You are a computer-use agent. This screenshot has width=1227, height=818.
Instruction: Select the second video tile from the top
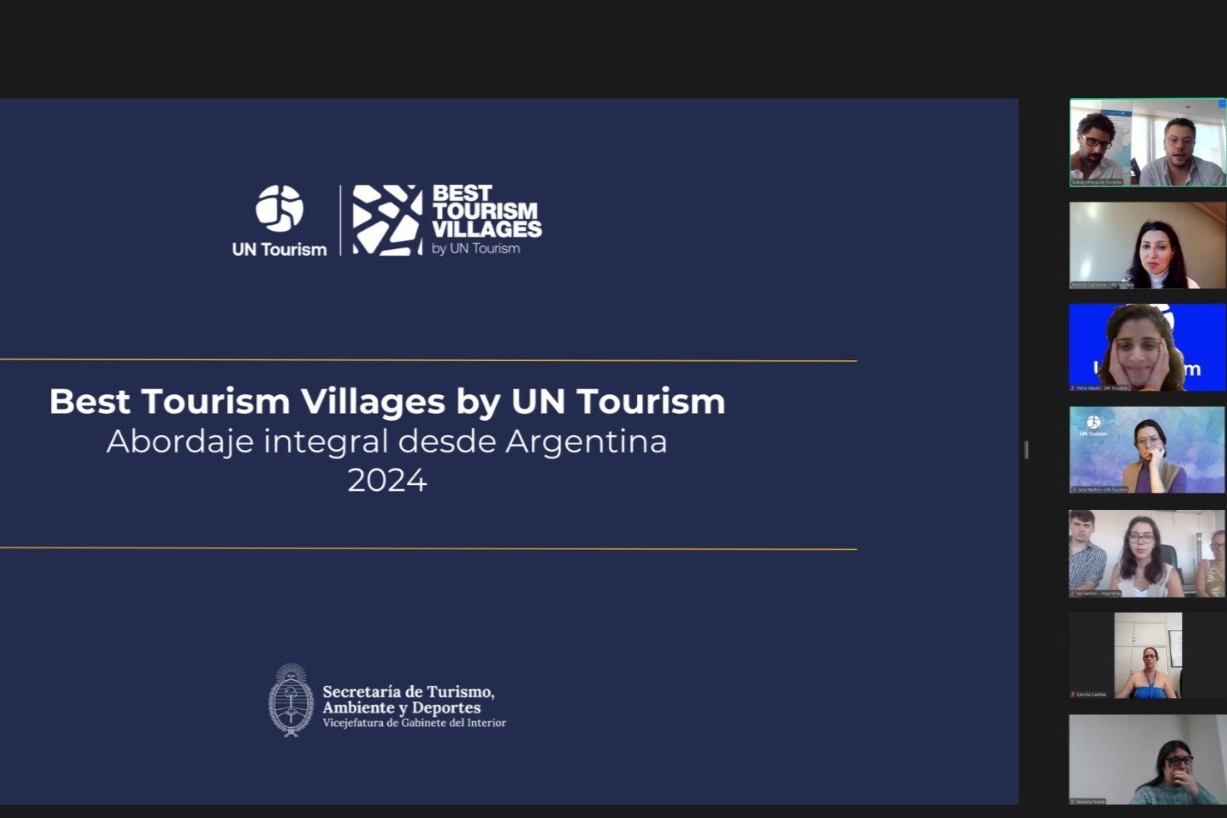(x=1147, y=245)
